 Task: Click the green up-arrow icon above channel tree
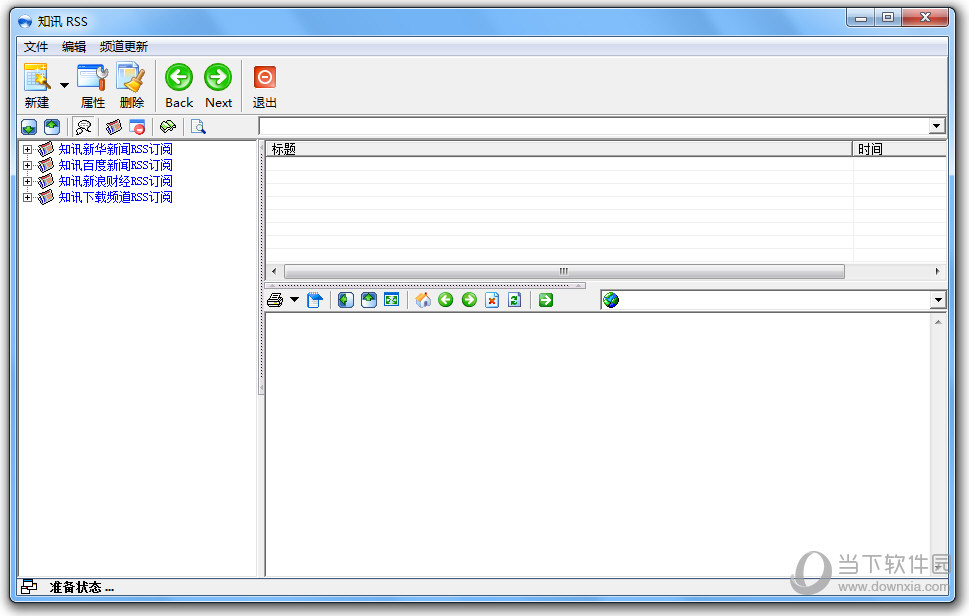tap(52, 127)
